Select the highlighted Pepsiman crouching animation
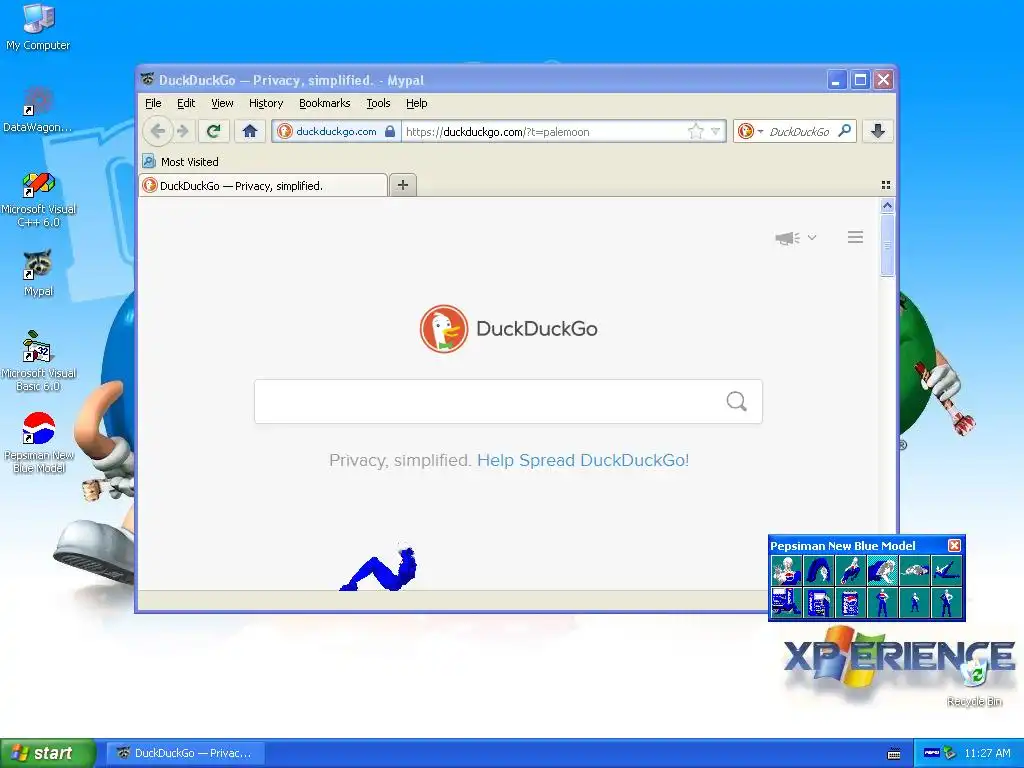Screen dimensions: 1024x768 882,570
